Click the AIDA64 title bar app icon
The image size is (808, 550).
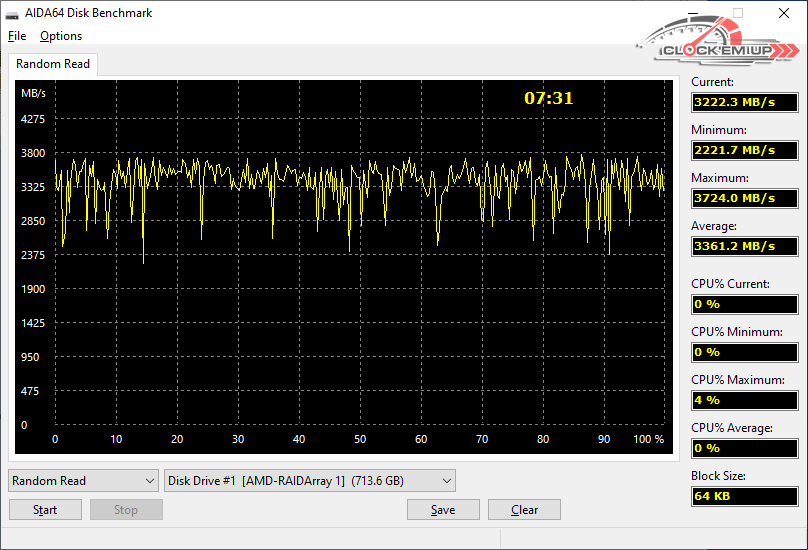click(14, 13)
